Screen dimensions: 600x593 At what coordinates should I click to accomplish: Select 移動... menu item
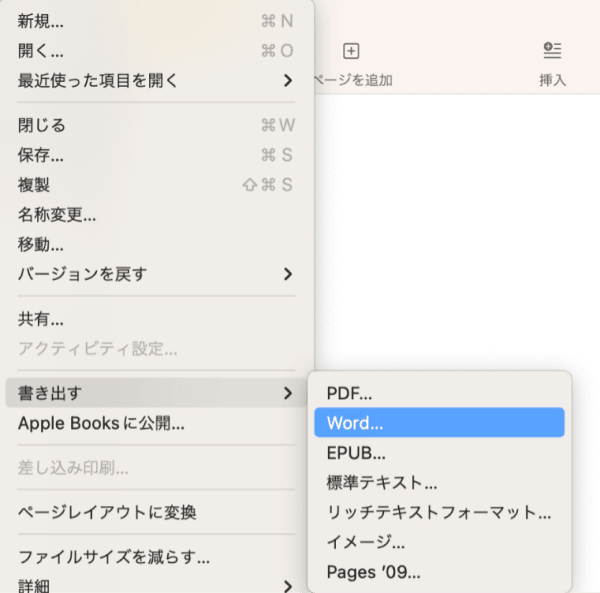[156, 244]
